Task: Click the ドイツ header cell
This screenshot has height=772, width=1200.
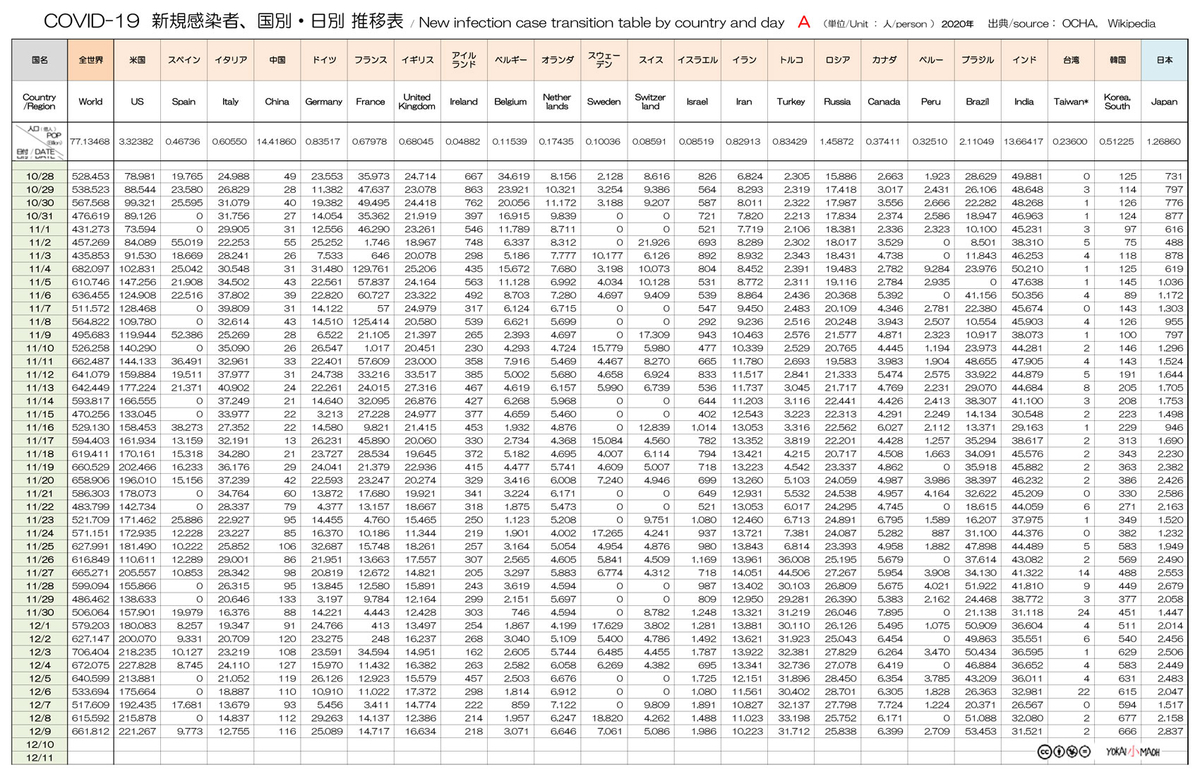Action: (x=324, y=60)
